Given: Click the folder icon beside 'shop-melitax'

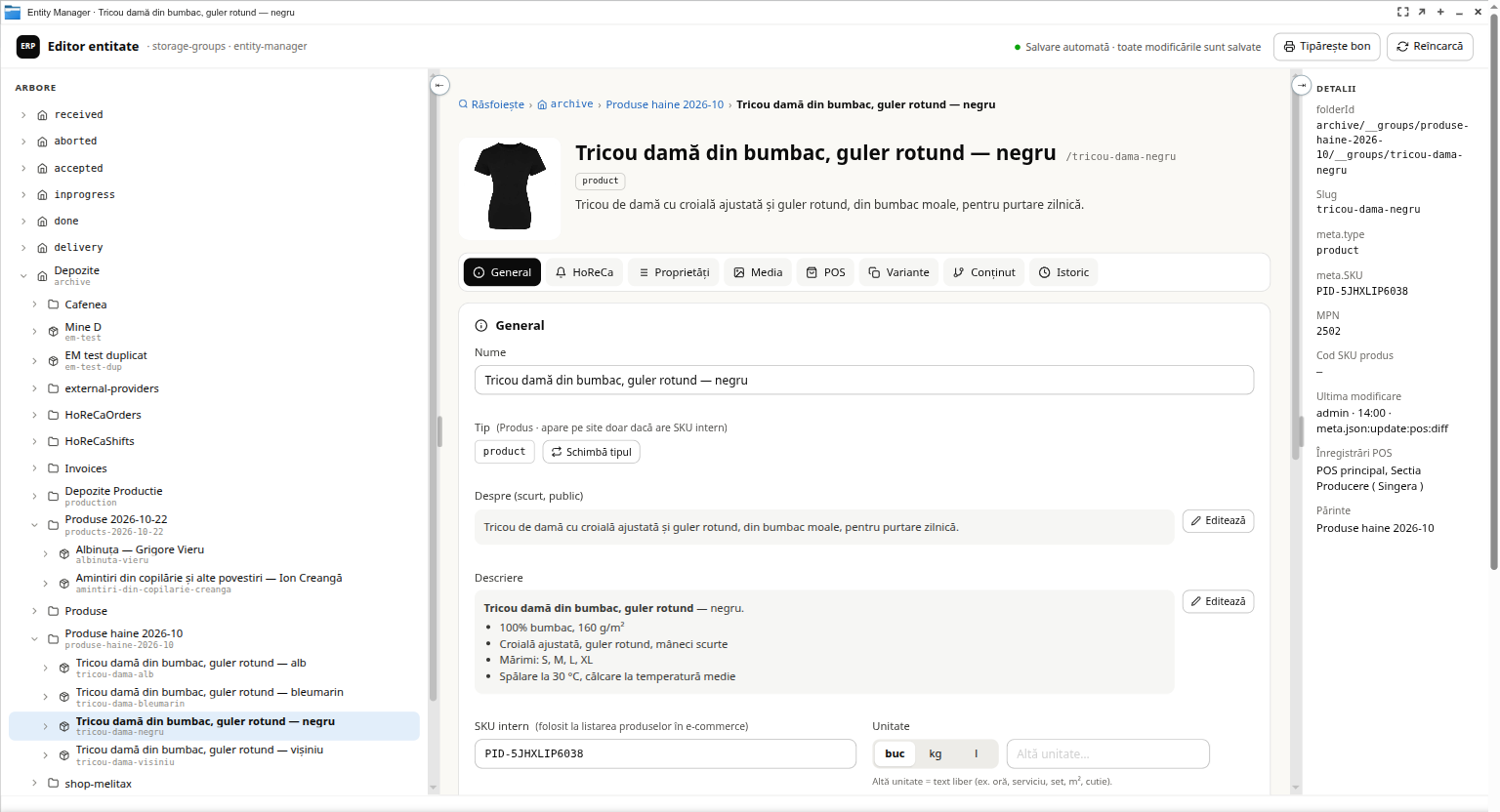Looking at the screenshot, I should (54, 784).
